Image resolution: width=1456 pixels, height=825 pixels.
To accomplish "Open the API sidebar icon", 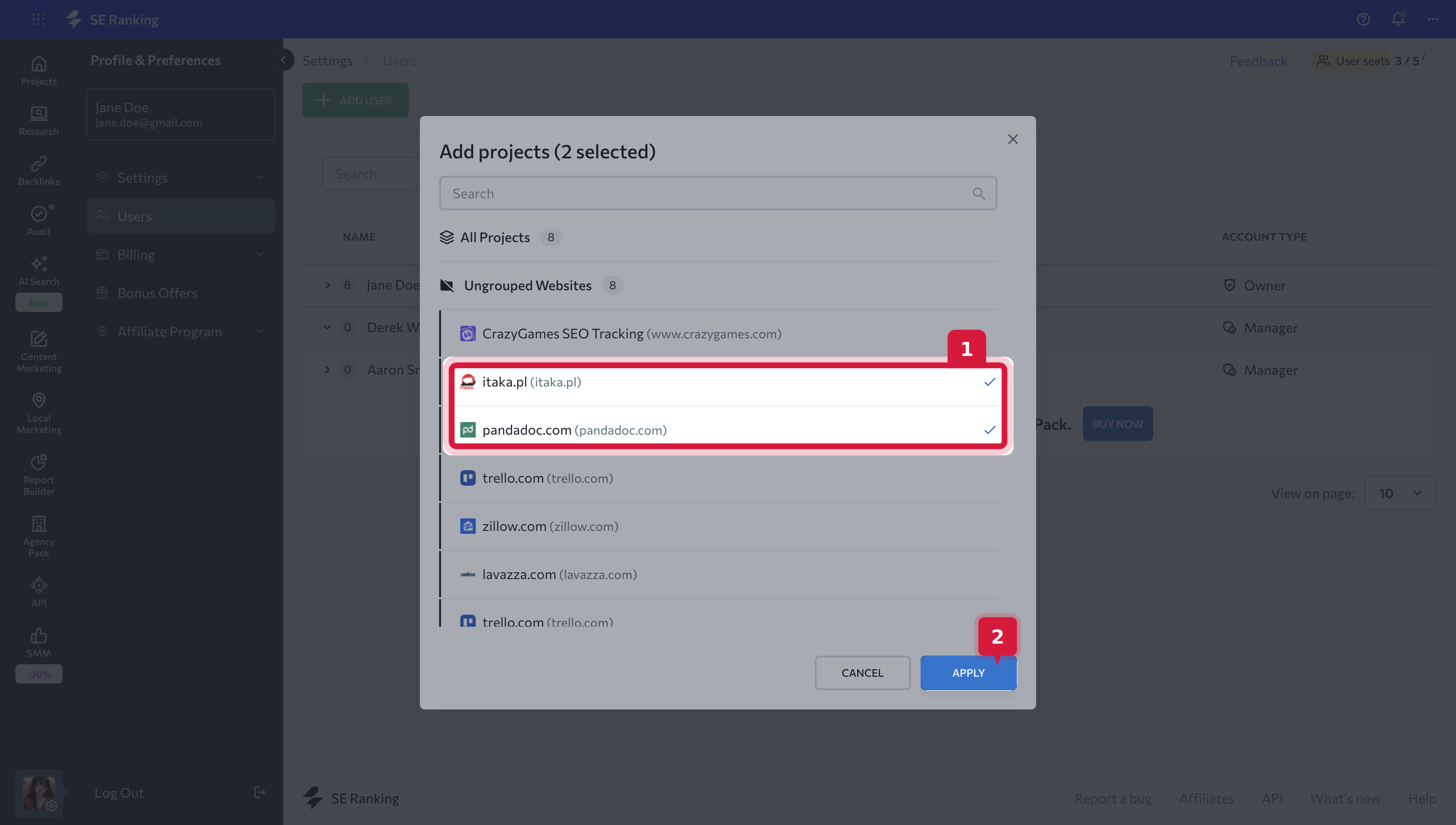I will [x=39, y=592].
